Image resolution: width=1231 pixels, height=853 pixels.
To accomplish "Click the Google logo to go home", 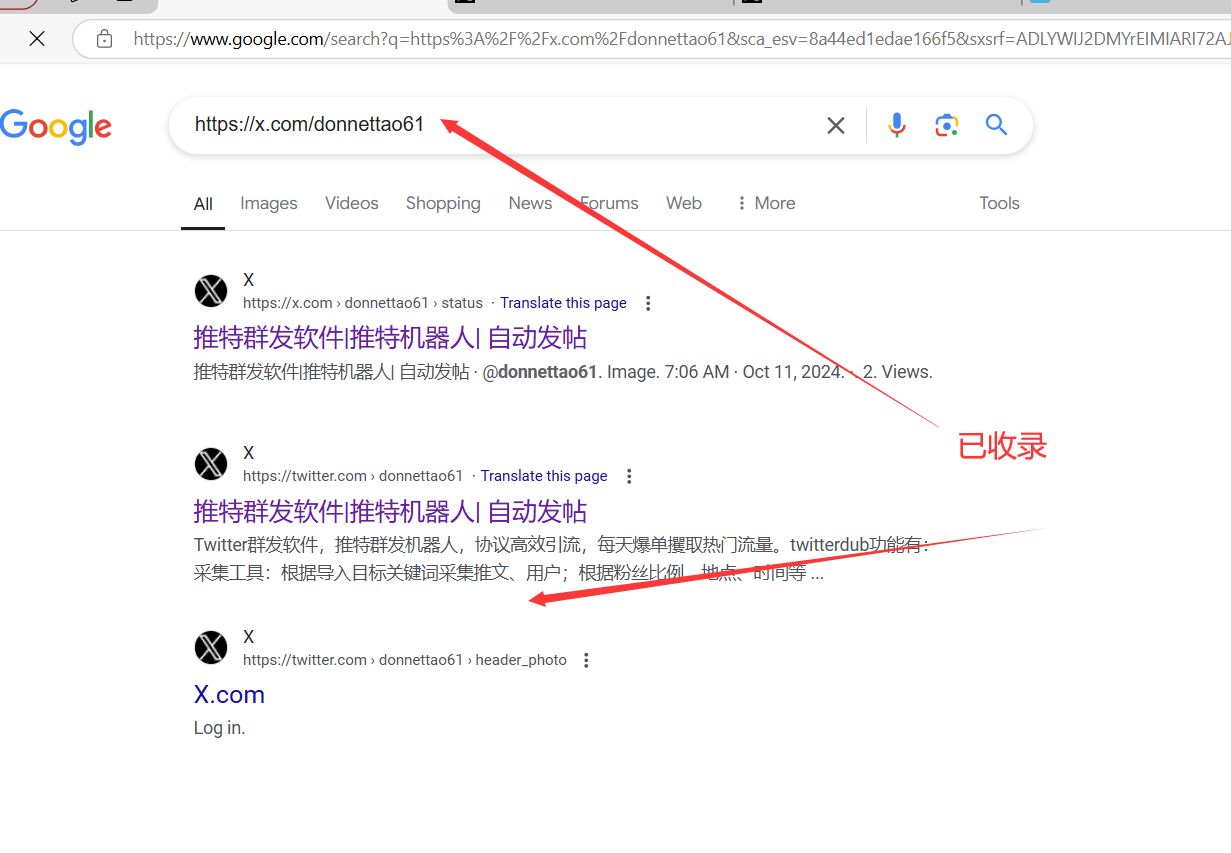I will 56,127.
